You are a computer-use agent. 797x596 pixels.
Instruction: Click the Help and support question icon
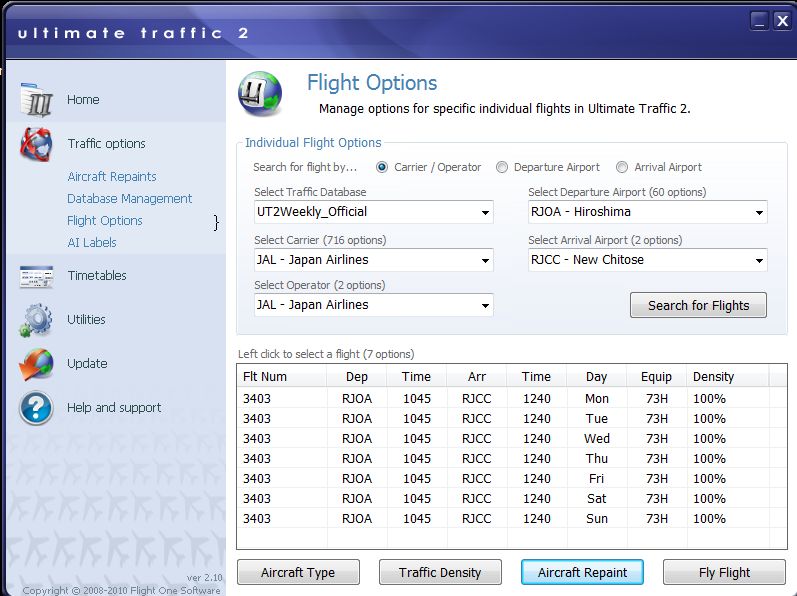tap(36, 408)
